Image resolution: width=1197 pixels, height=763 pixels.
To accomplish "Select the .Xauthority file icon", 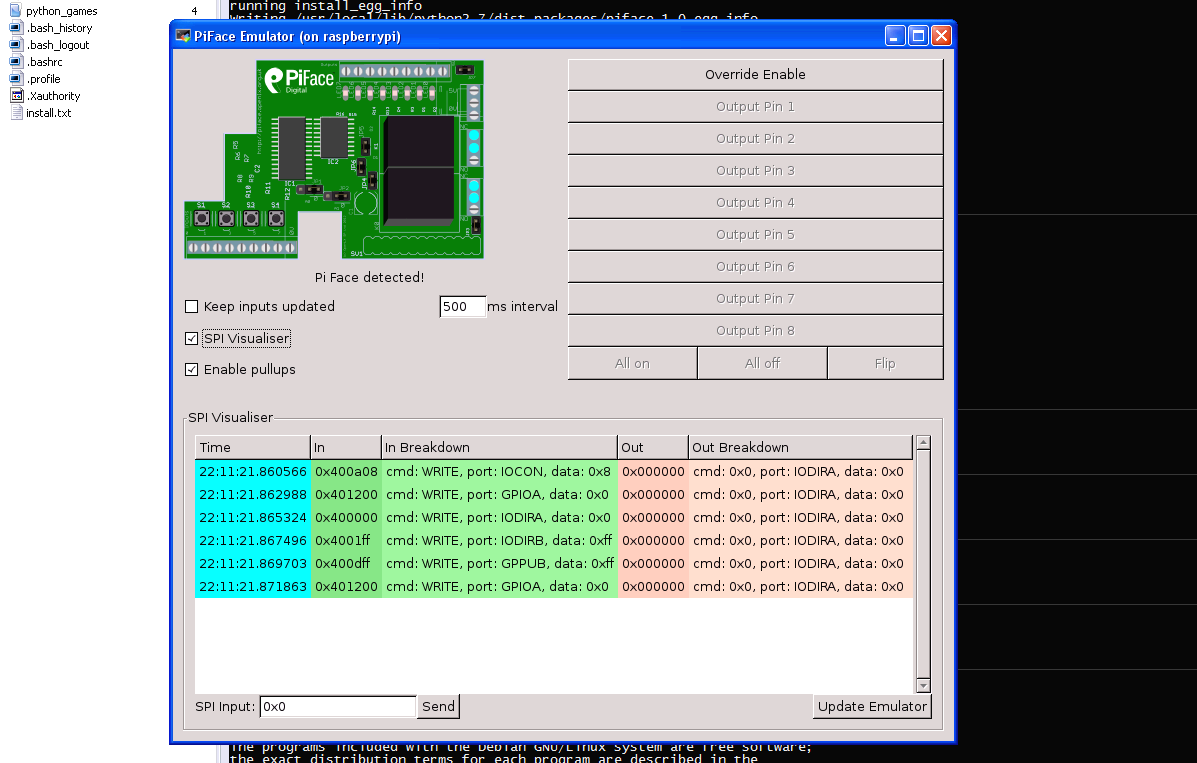I will (x=16, y=95).
